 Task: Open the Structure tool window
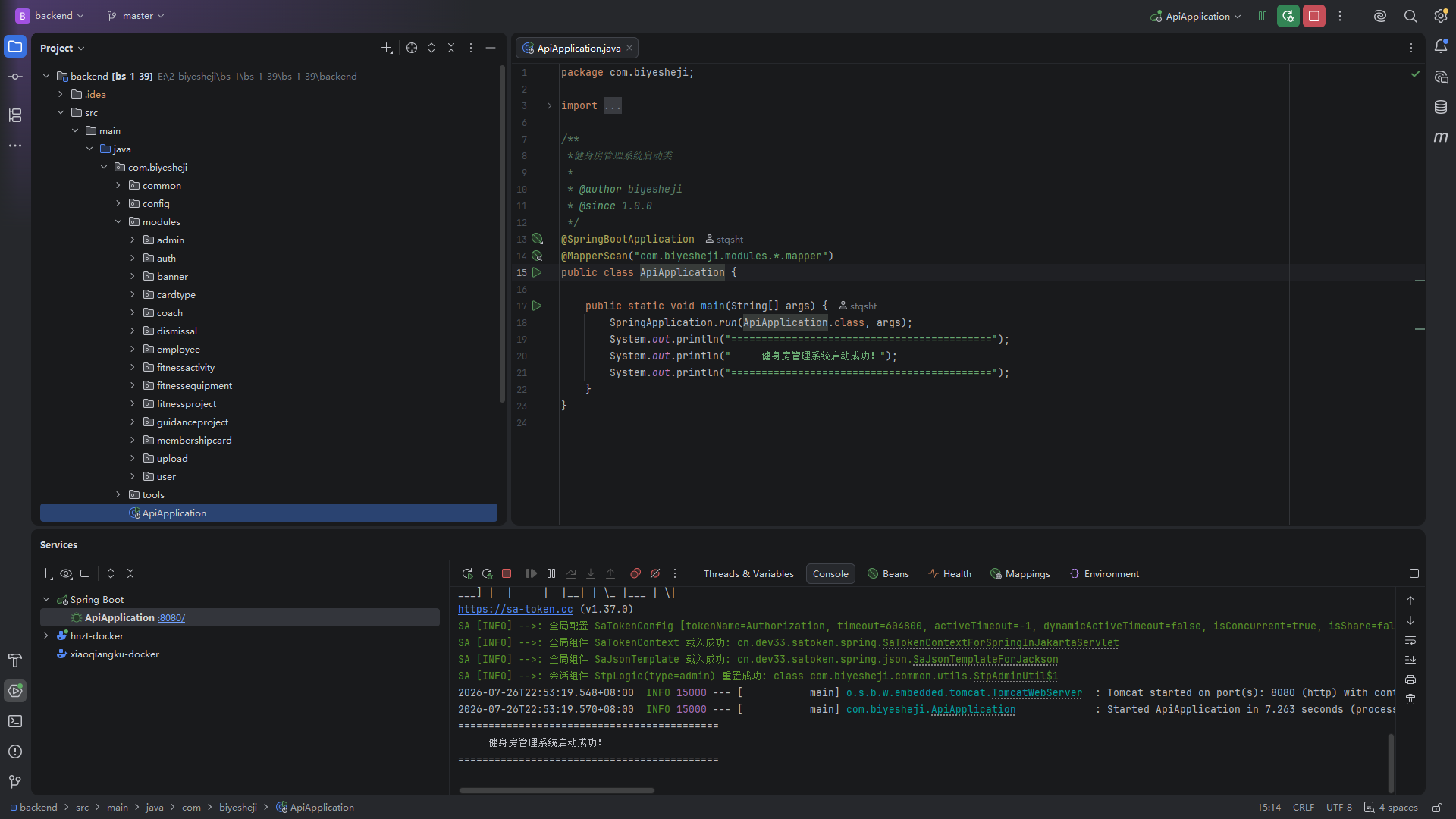pyautogui.click(x=15, y=115)
